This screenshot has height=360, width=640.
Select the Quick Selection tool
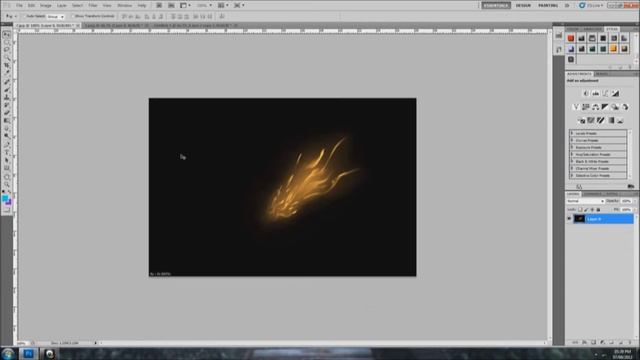pos(7,58)
